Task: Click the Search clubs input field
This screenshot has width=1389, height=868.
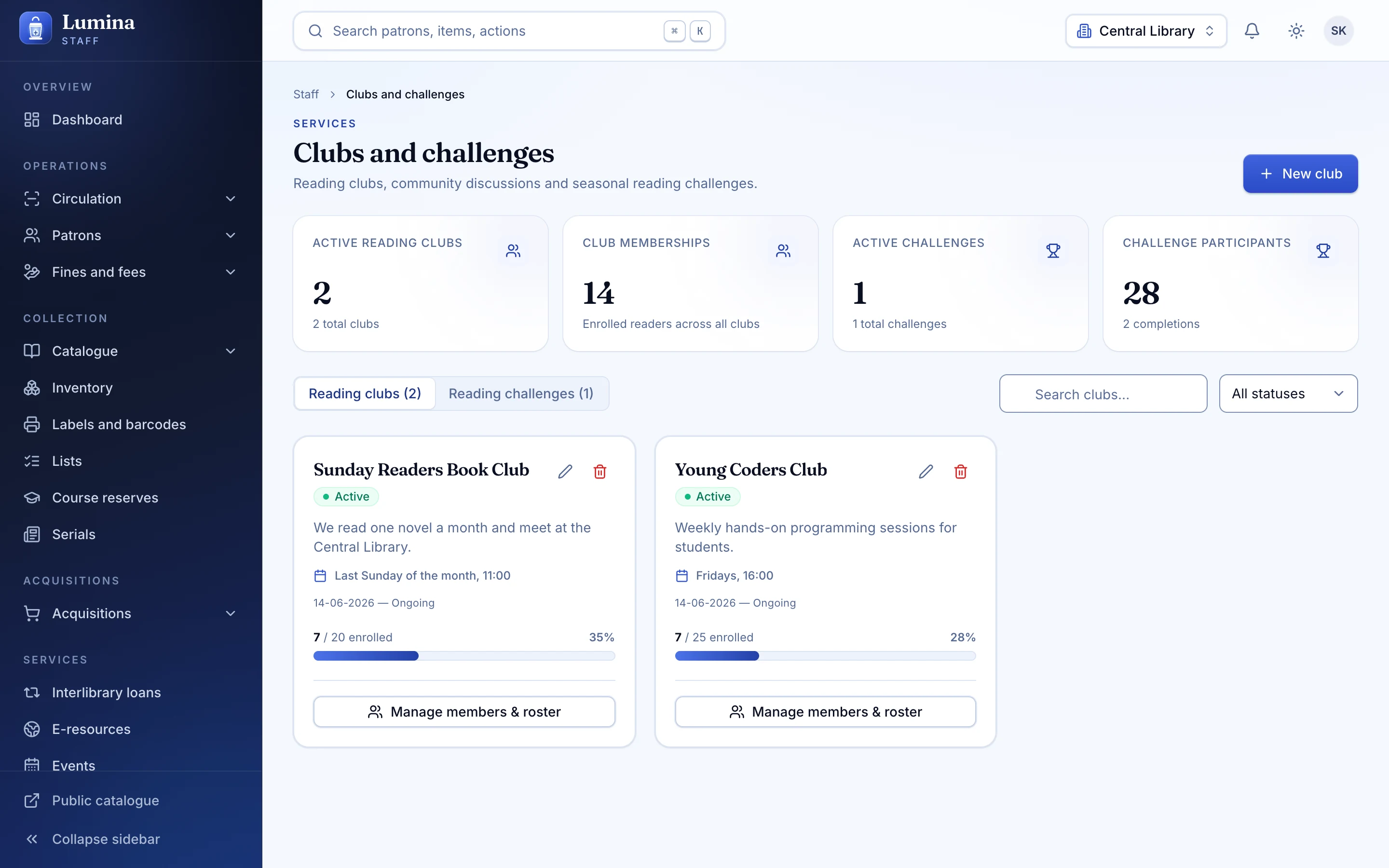Action: click(x=1103, y=394)
